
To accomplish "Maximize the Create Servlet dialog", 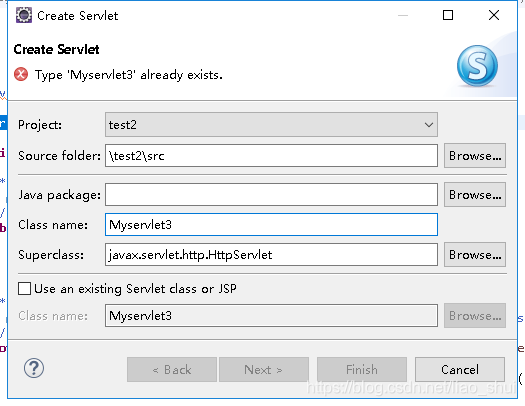I will point(448,15).
